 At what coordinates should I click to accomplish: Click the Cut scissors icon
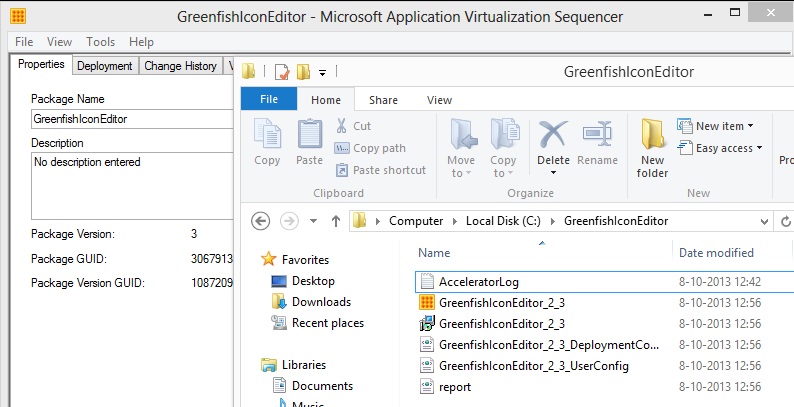342,126
